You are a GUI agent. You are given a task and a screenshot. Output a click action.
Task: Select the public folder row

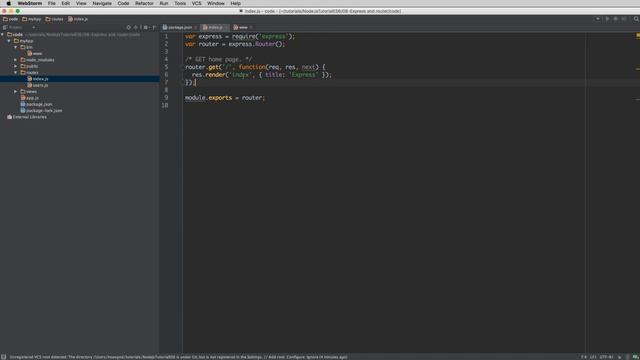point(80,66)
